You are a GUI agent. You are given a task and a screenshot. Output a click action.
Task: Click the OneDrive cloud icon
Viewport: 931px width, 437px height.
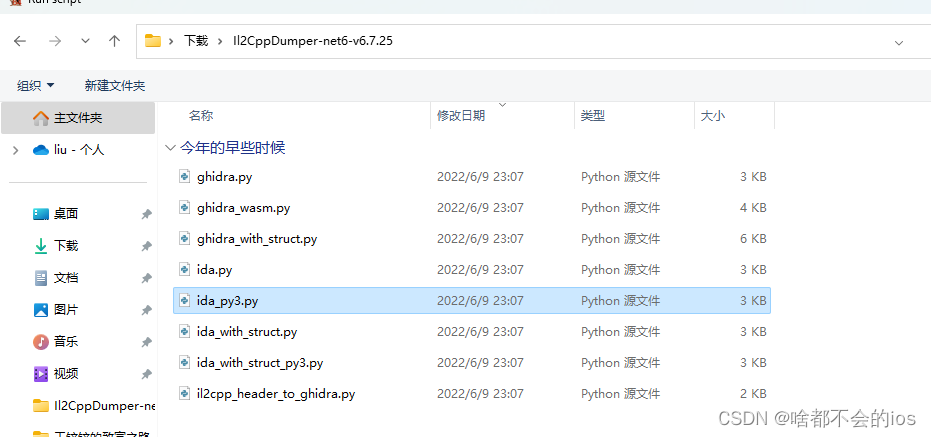(x=40, y=150)
